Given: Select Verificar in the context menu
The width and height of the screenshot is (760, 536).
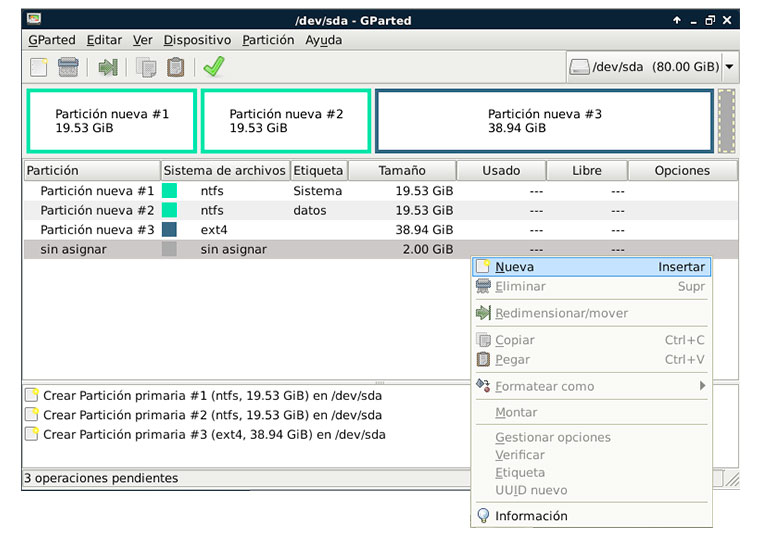Looking at the screenshot, I should 591,455.
